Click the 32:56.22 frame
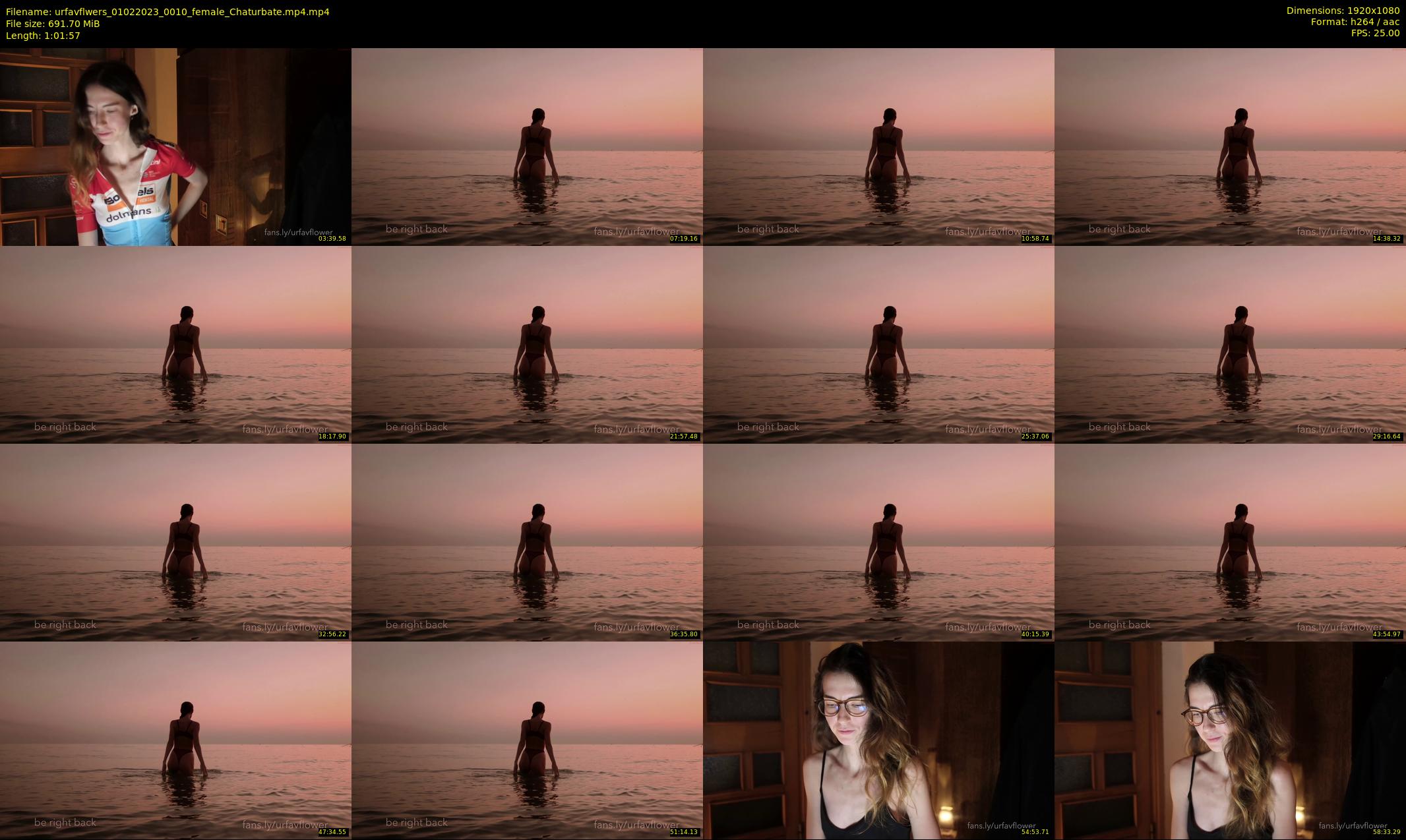 [x=175, y=542]
